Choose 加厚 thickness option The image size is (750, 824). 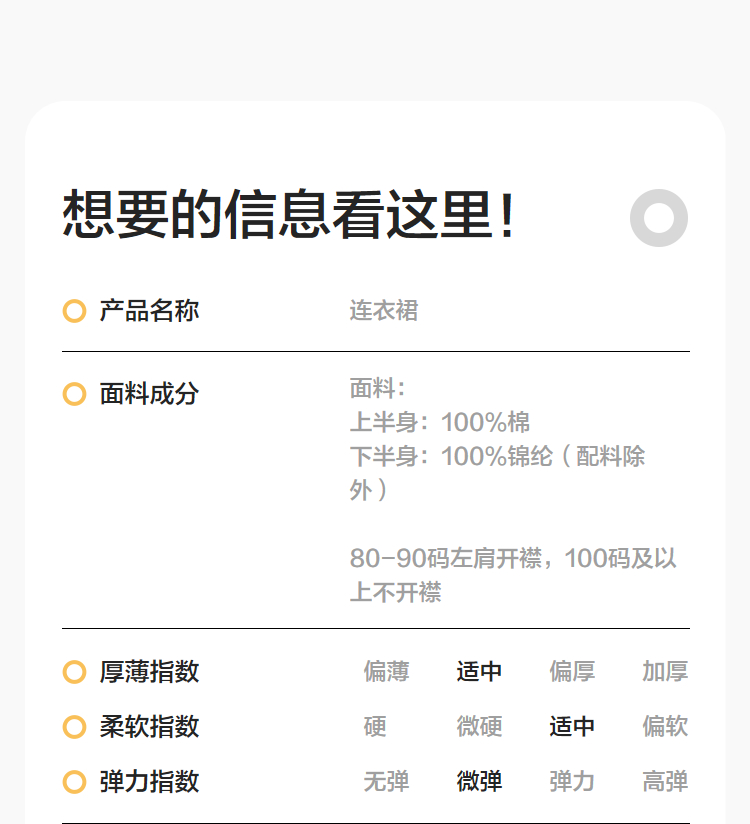click(665, 672)
